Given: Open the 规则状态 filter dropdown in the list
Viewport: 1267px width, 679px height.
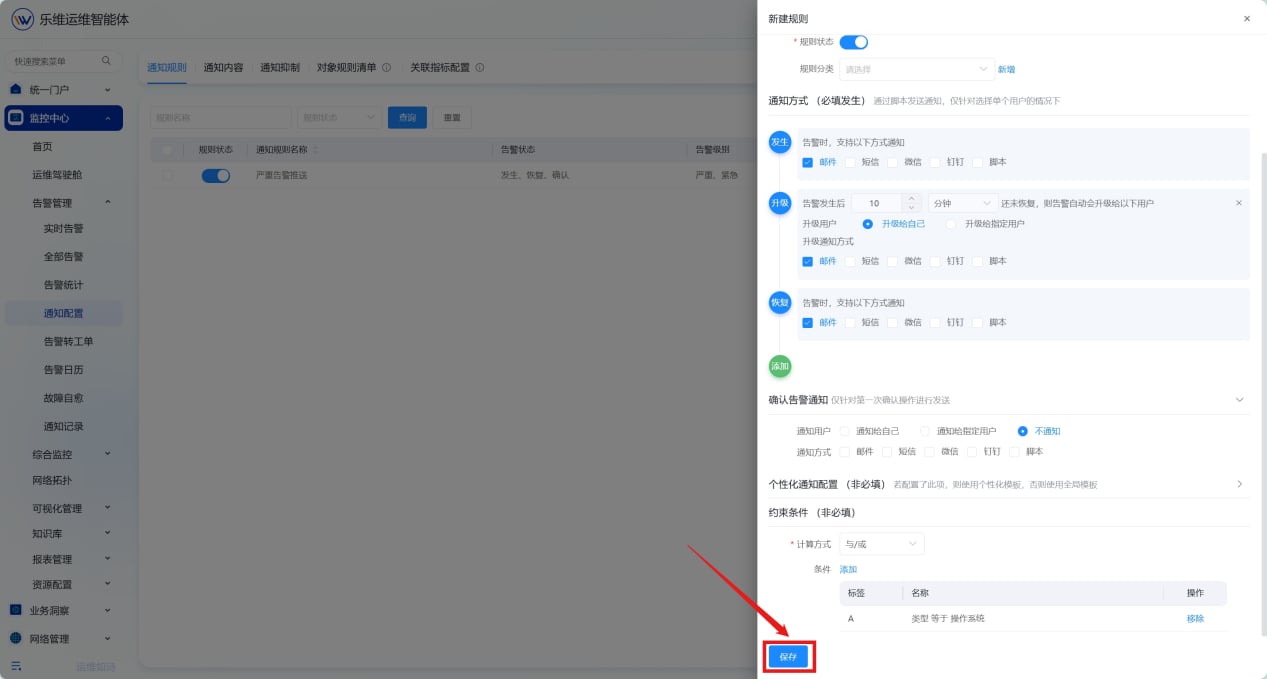Looking at the screenshot, I should 339,118.
